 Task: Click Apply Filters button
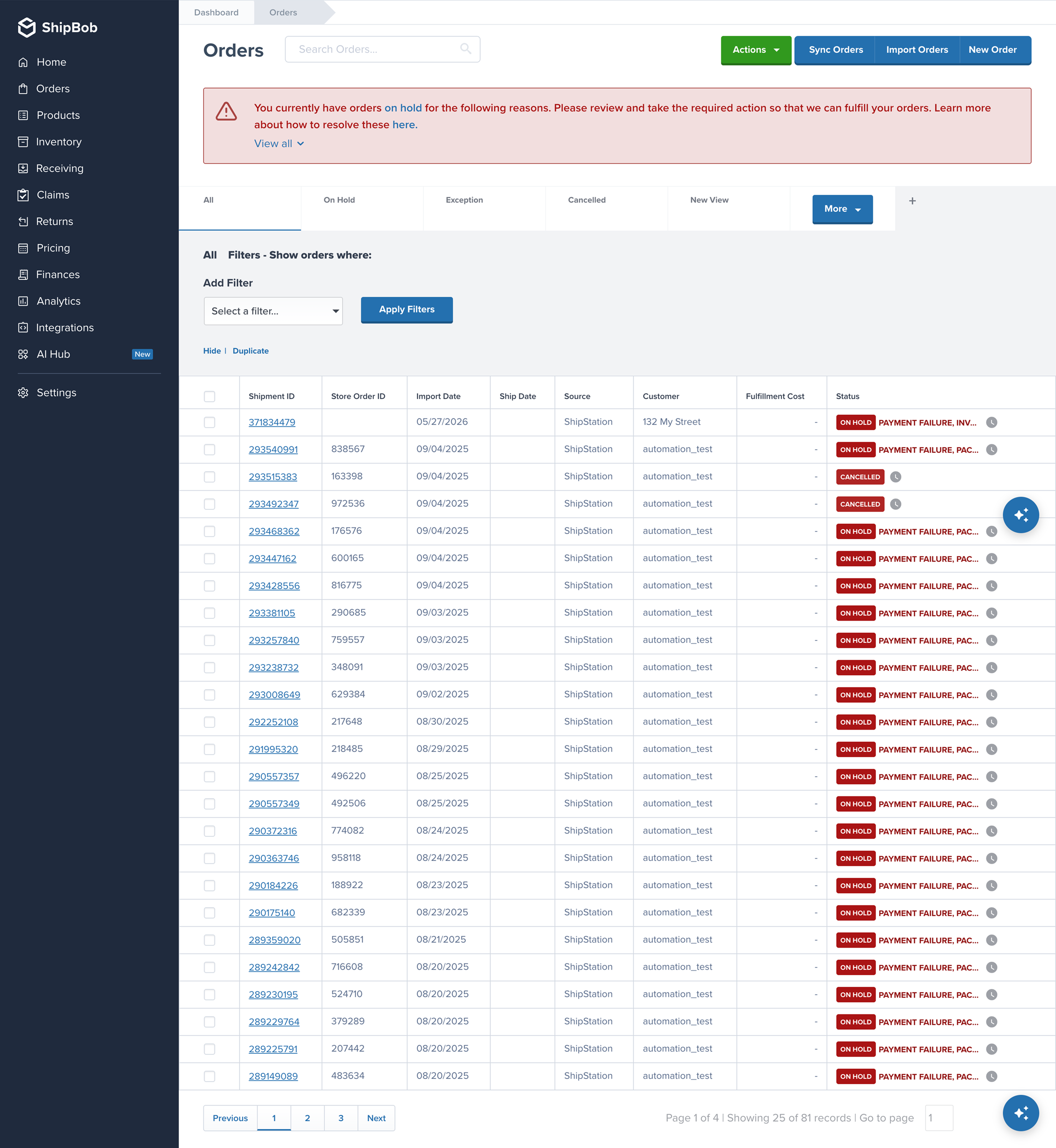pyautogui.click(x=407, y=310)
